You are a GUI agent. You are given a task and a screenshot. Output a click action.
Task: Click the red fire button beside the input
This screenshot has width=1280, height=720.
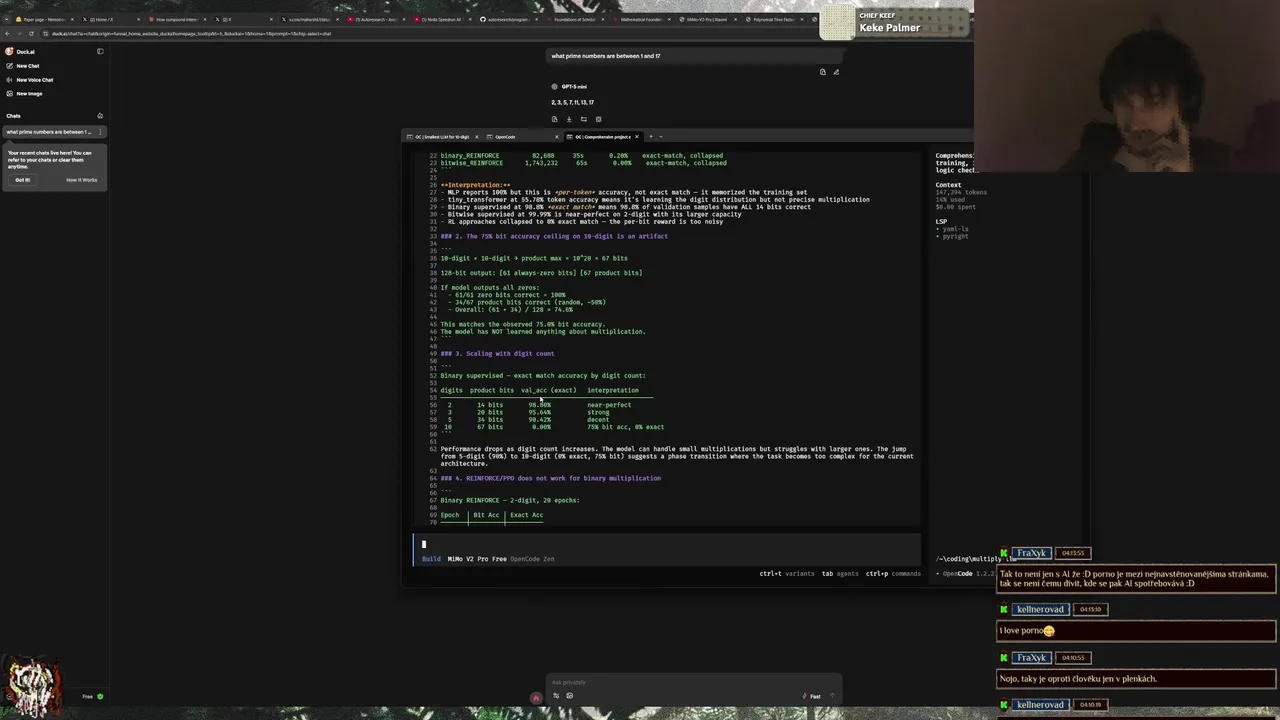536,698
